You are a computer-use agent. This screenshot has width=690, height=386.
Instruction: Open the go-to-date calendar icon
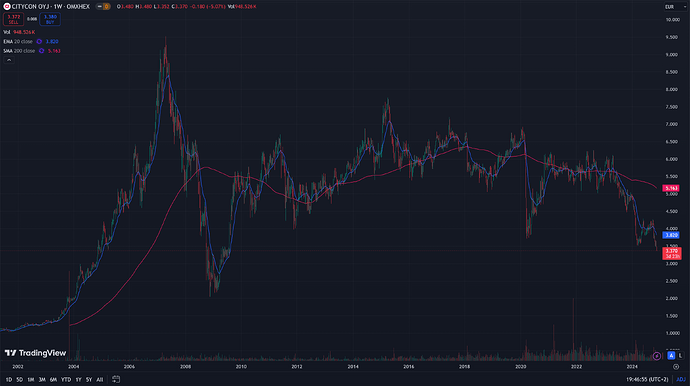116,379
